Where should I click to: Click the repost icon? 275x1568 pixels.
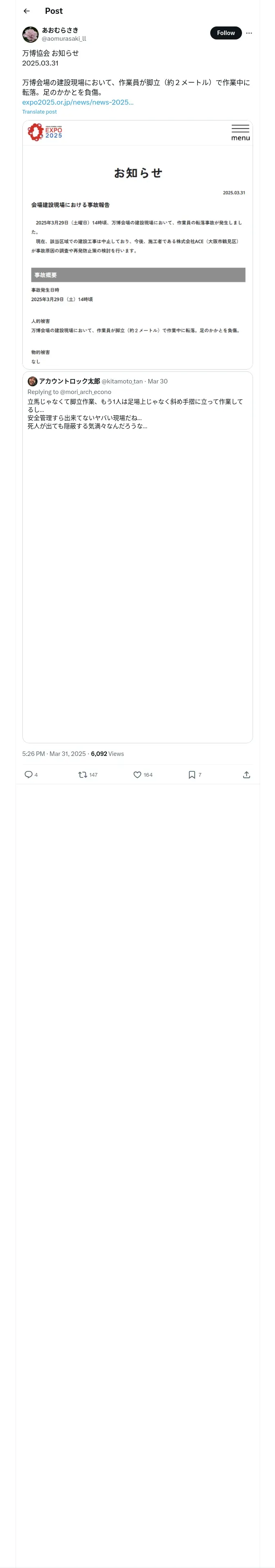pos(82,774)
